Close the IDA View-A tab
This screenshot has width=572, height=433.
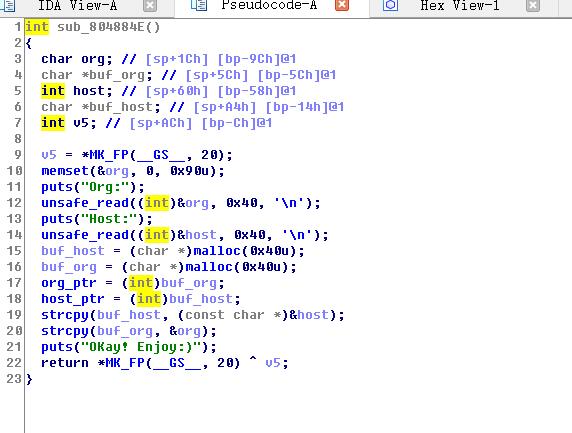click(x=150, y=5)
